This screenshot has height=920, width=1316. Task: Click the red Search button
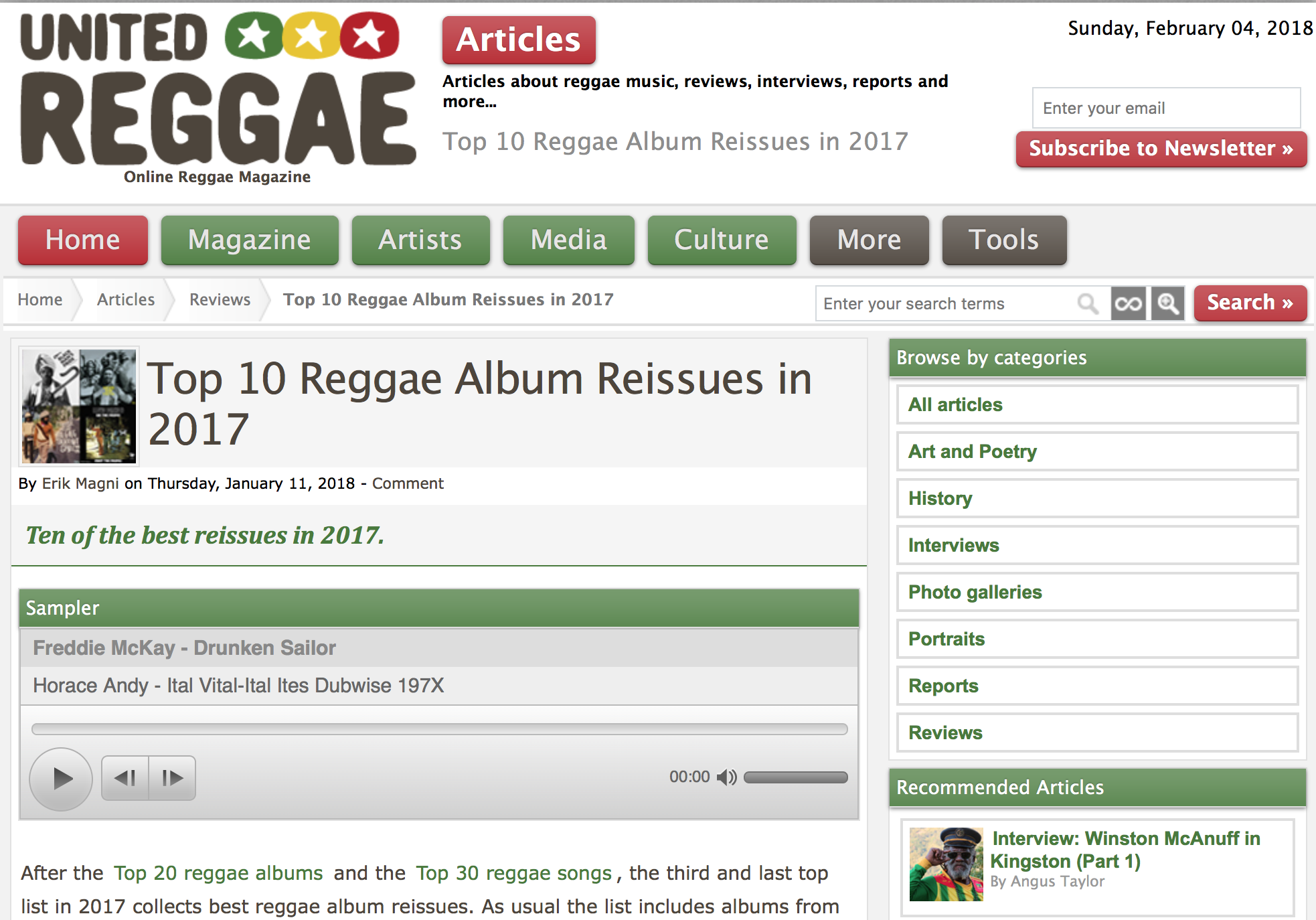point(1250,303)
